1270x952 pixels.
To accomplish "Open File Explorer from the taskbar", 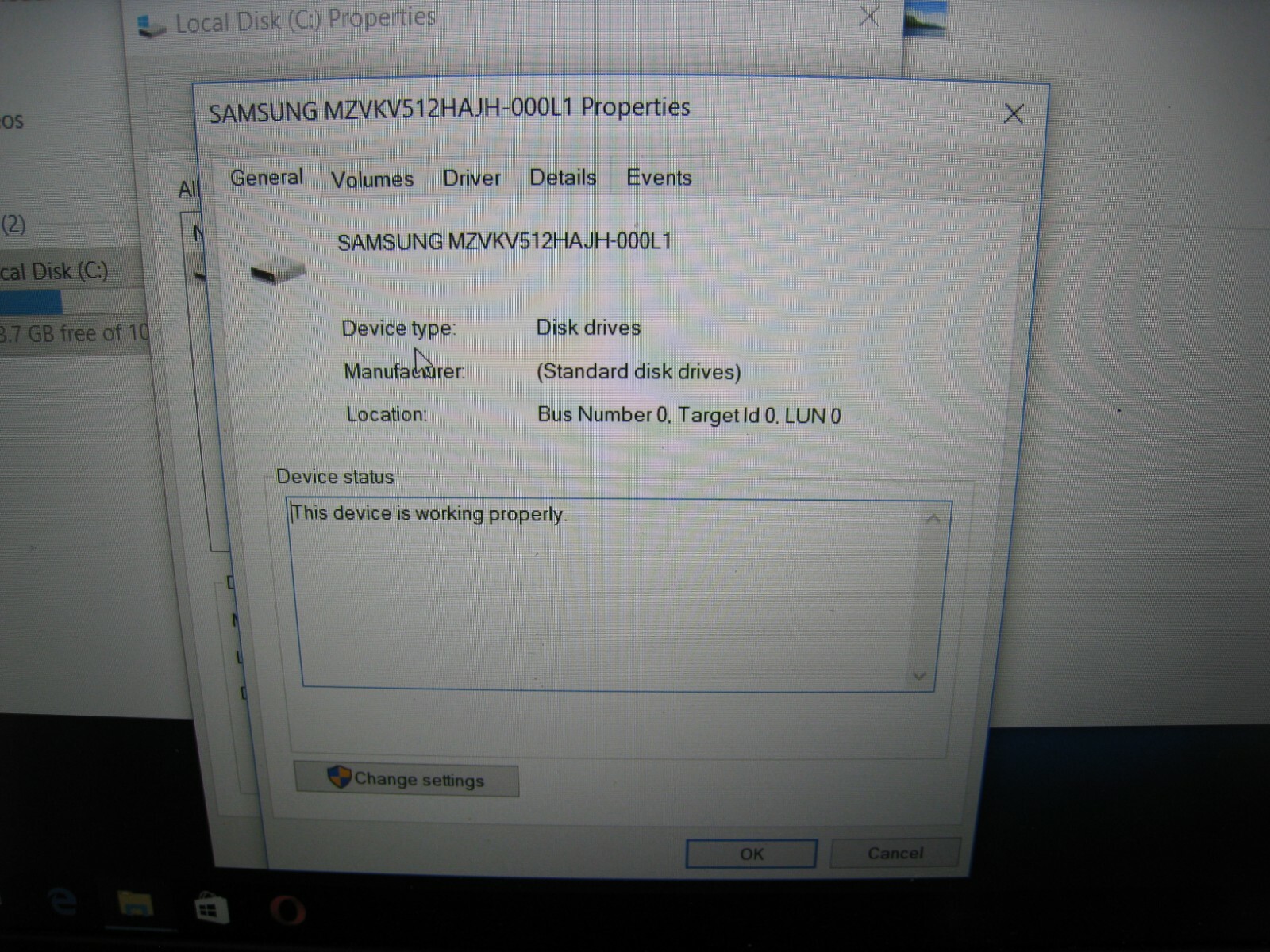I will pyautogui.click(x=135, y=904).
